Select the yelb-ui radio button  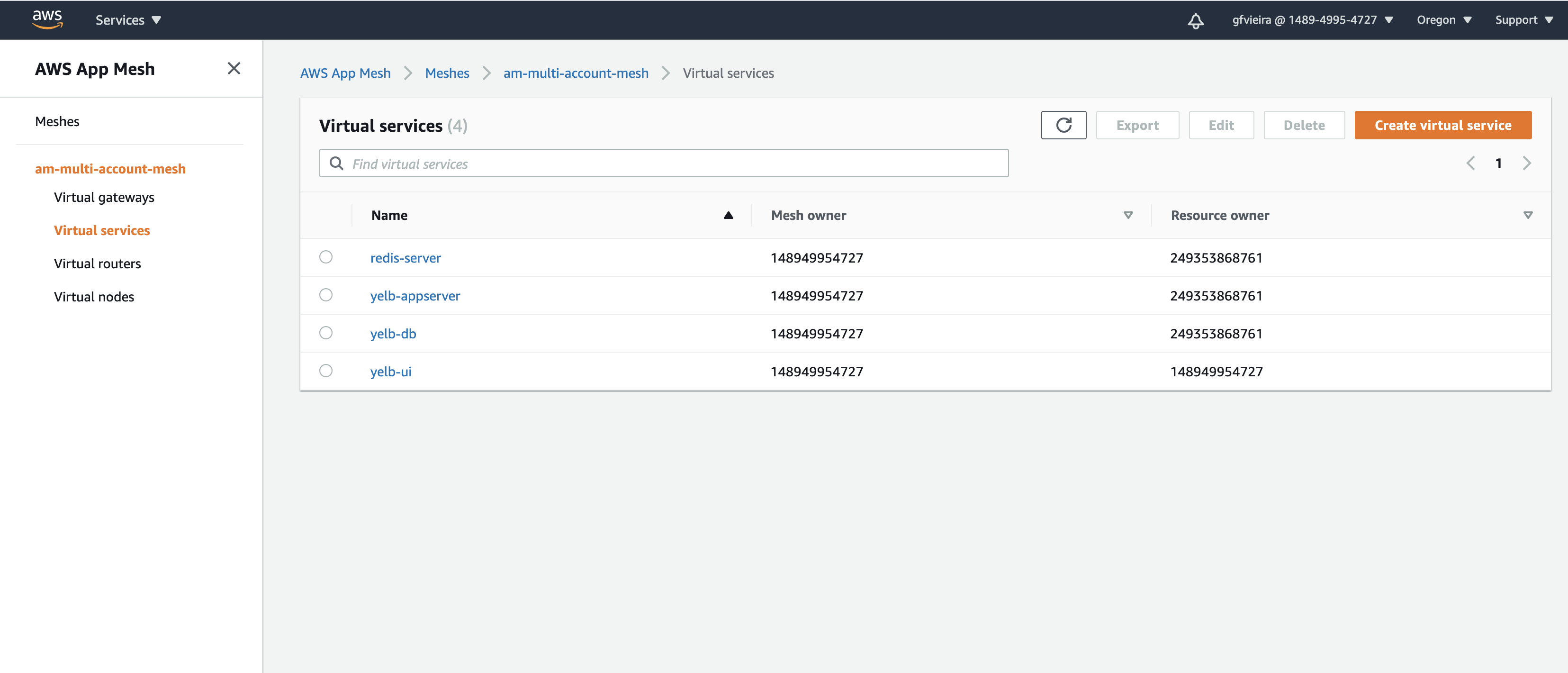pos(325,371)
